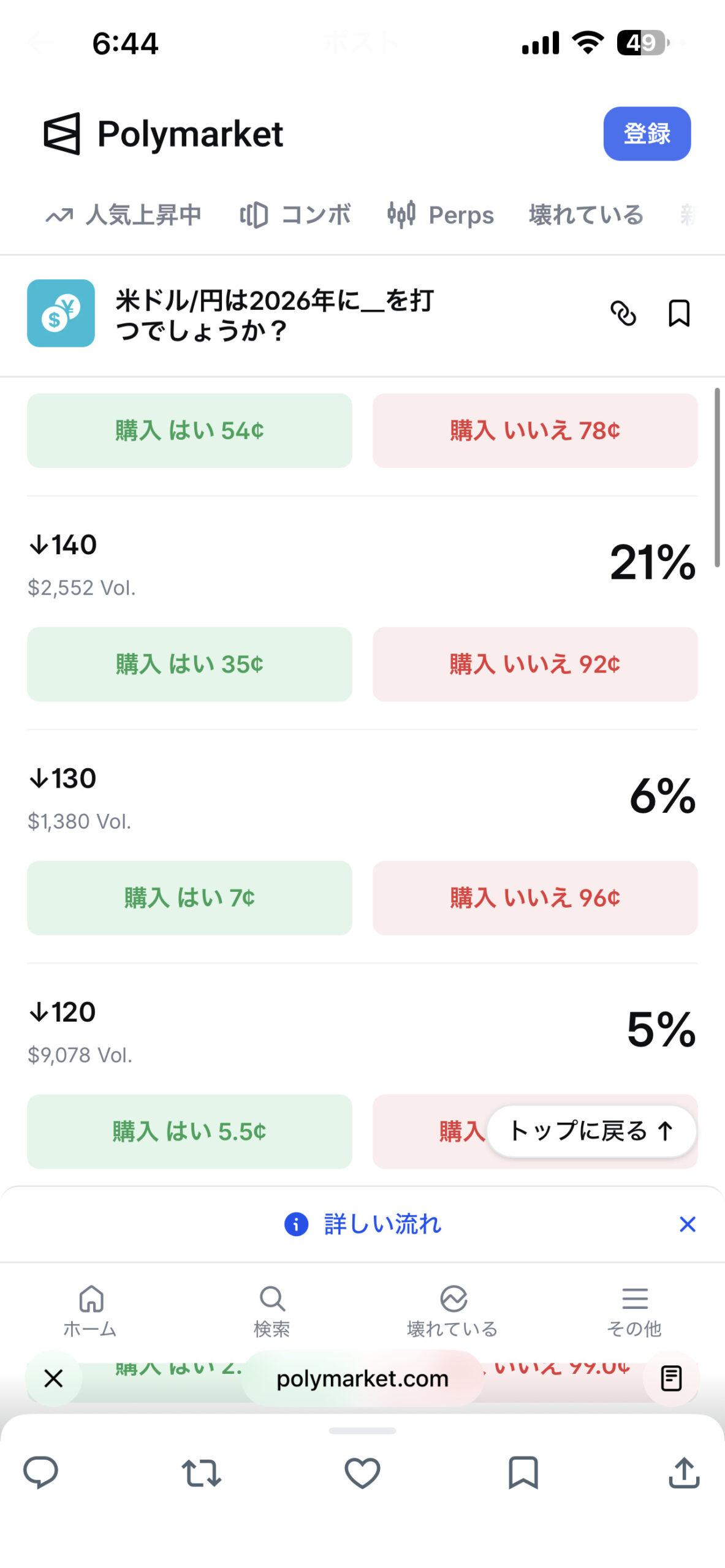The width and height of the screenshot is (725, 1568).
Task: Tap the reply speech bubble icon
Action: [x=40, y=1472]
